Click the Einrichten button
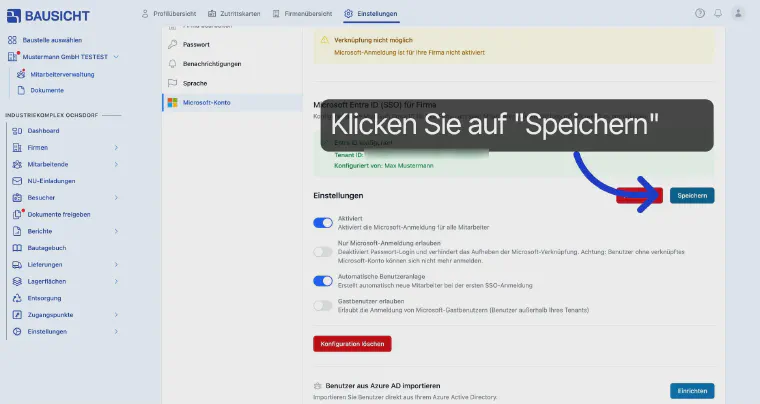760x404 pixels. point(692,391)
